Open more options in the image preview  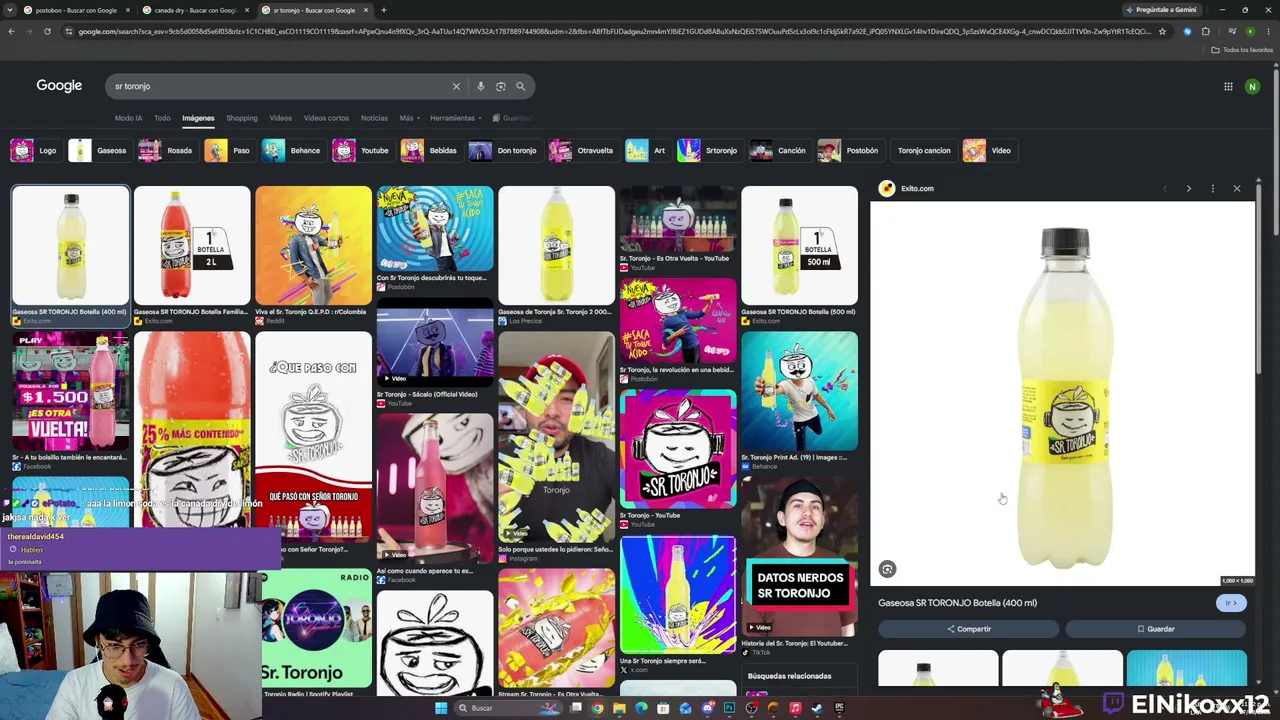coord(1212,188)
